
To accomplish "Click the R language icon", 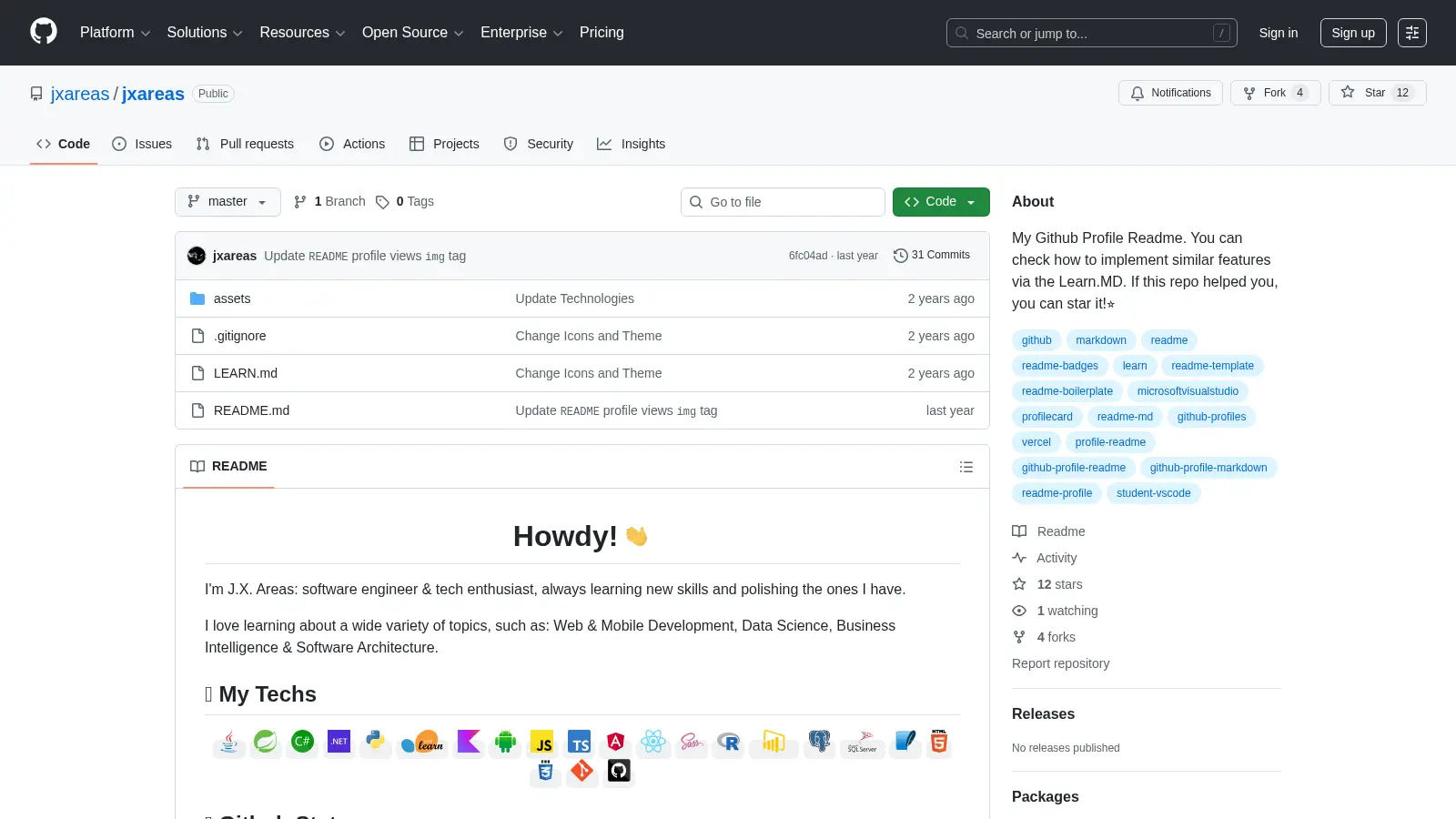I will pyautogui.click(x=728, y=743).
